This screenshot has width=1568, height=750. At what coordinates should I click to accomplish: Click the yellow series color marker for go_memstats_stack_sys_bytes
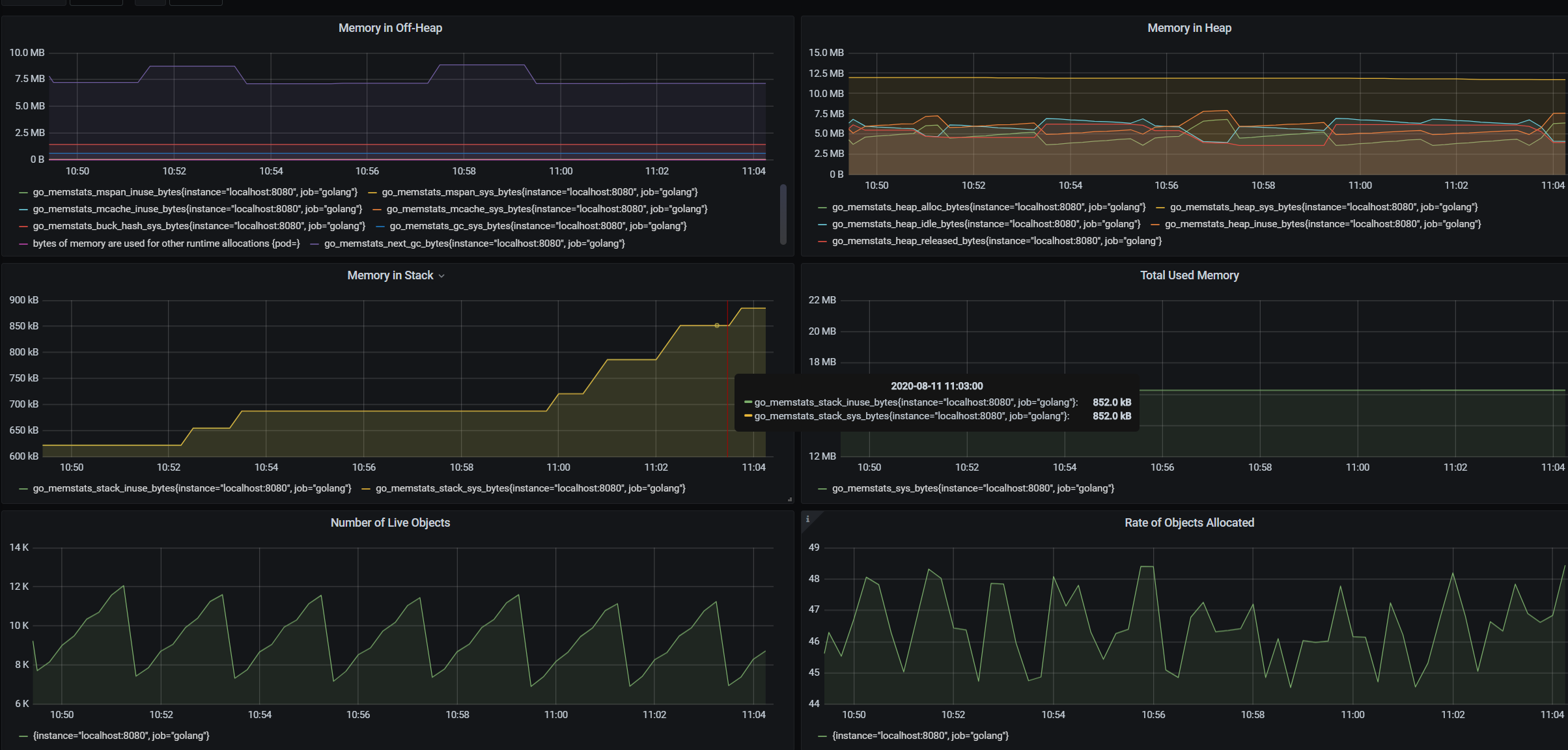366,489
